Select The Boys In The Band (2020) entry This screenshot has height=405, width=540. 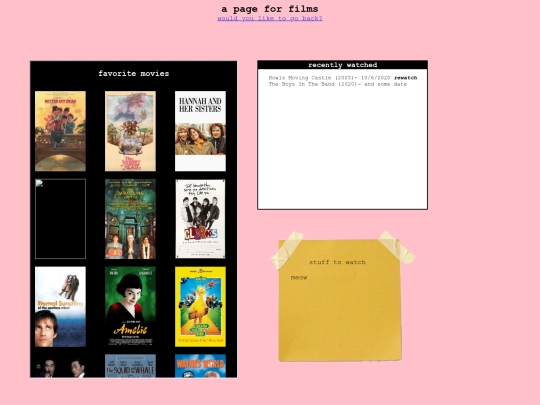click(x=338, y=84)
